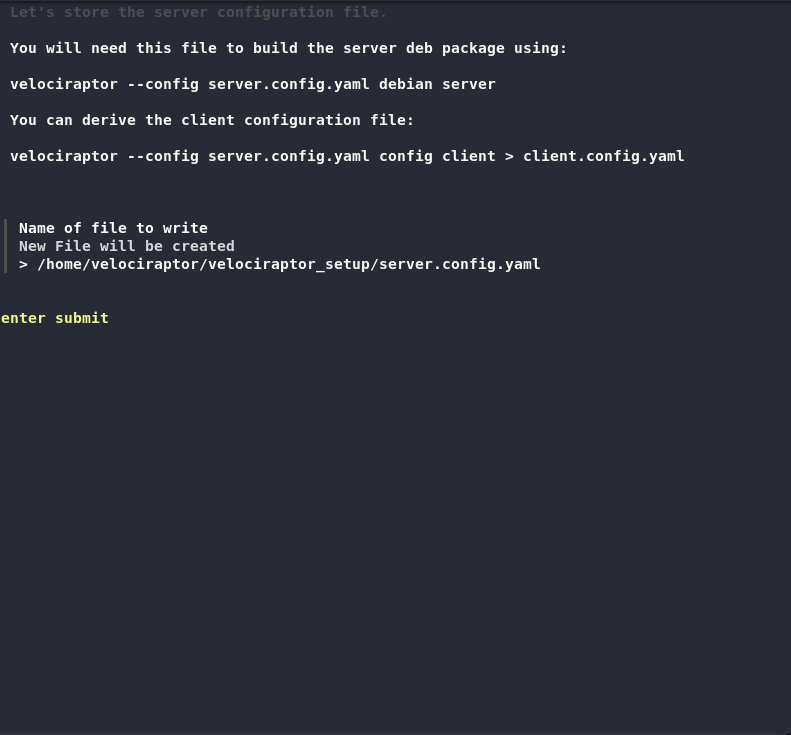
Task: Click the 'enter submit' hint text
Action: [55, 318]
